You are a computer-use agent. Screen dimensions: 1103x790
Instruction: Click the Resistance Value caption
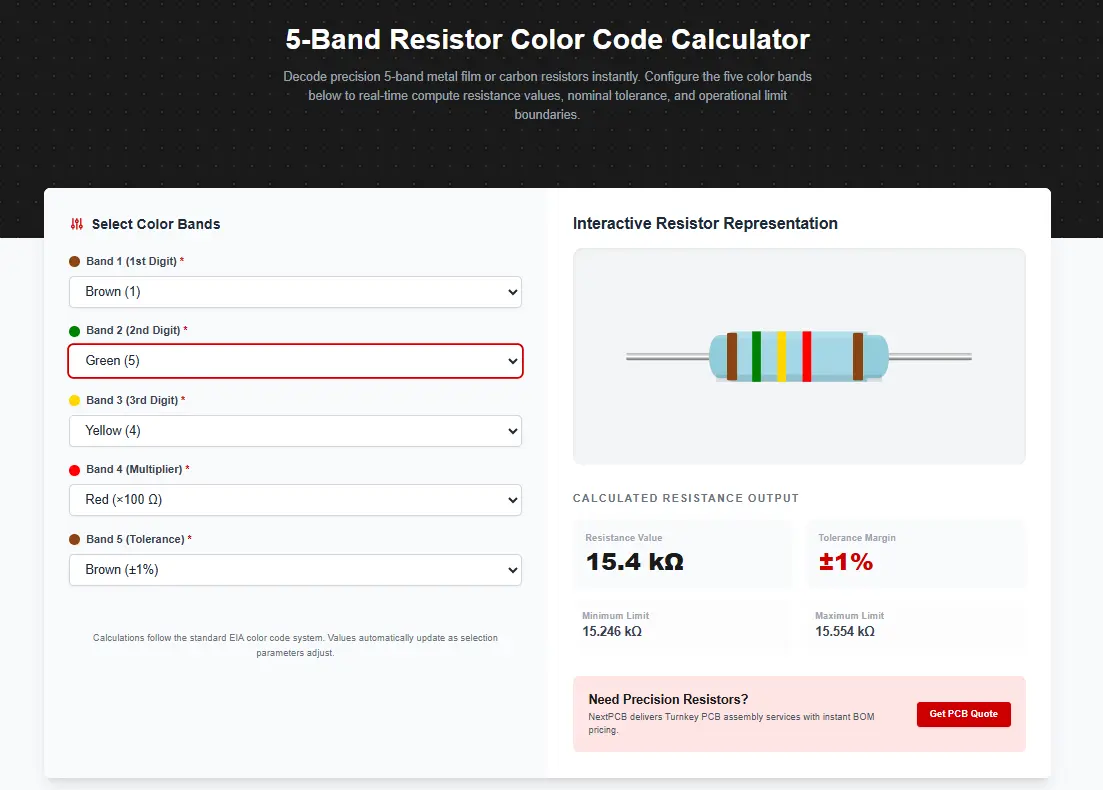(624, 537)
